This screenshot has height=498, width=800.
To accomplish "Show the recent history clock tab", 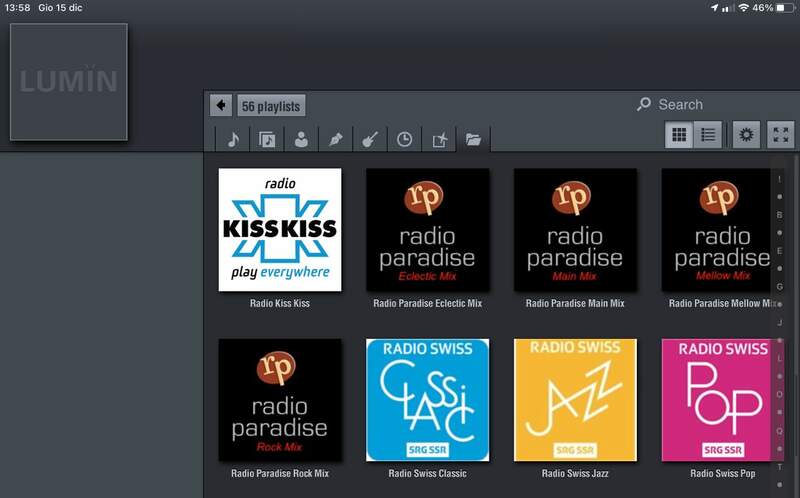I will tap(404, 140).
